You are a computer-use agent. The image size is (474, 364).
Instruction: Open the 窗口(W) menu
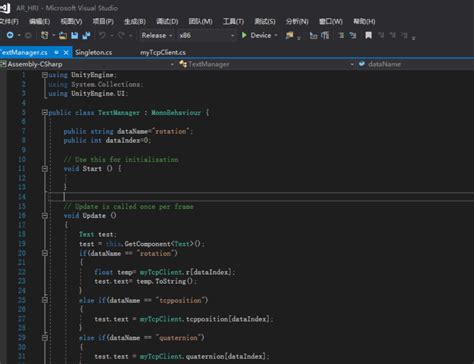pyautogui.click(x=330, y=22)
